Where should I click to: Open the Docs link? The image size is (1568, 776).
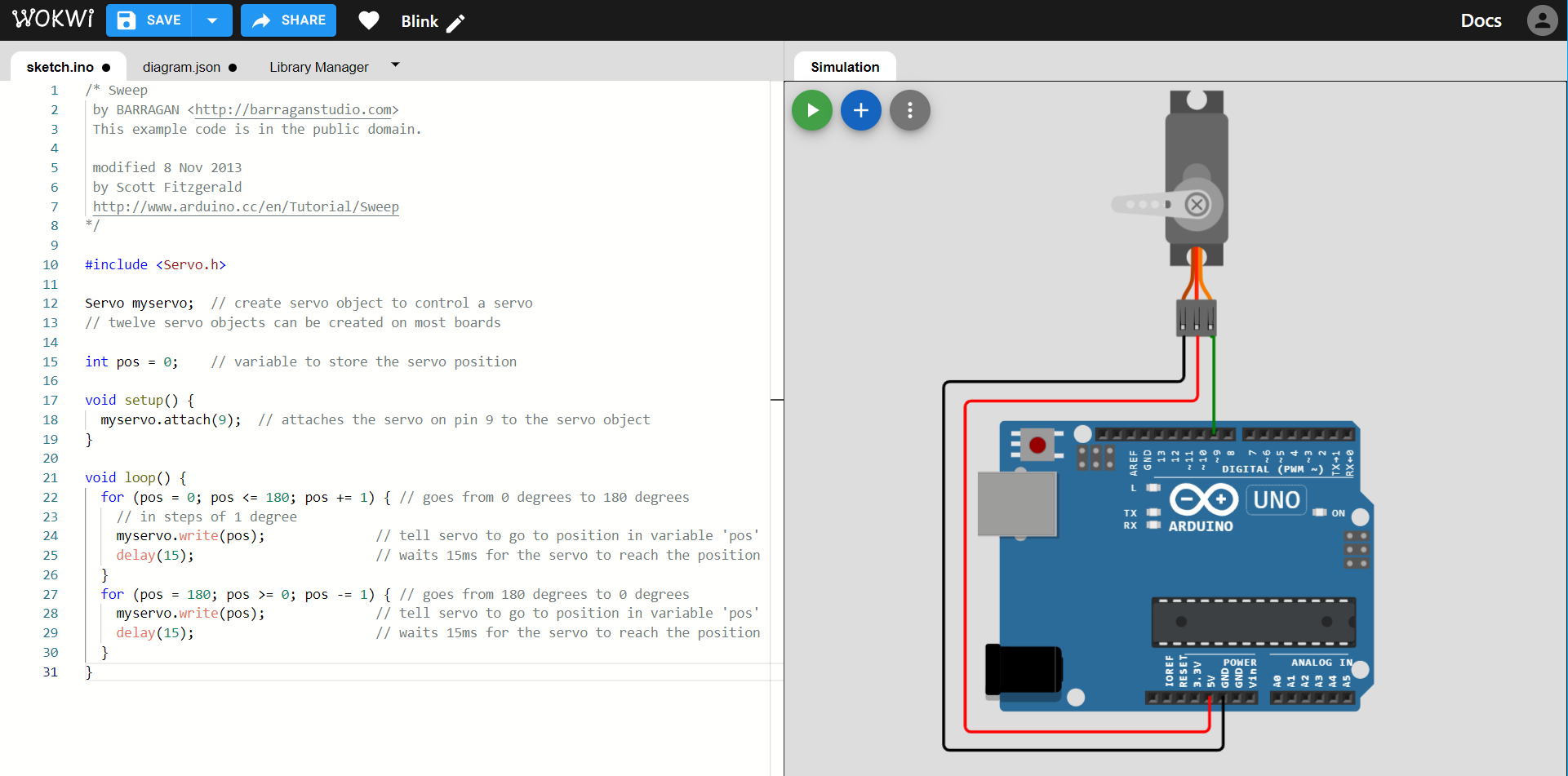1481,20
